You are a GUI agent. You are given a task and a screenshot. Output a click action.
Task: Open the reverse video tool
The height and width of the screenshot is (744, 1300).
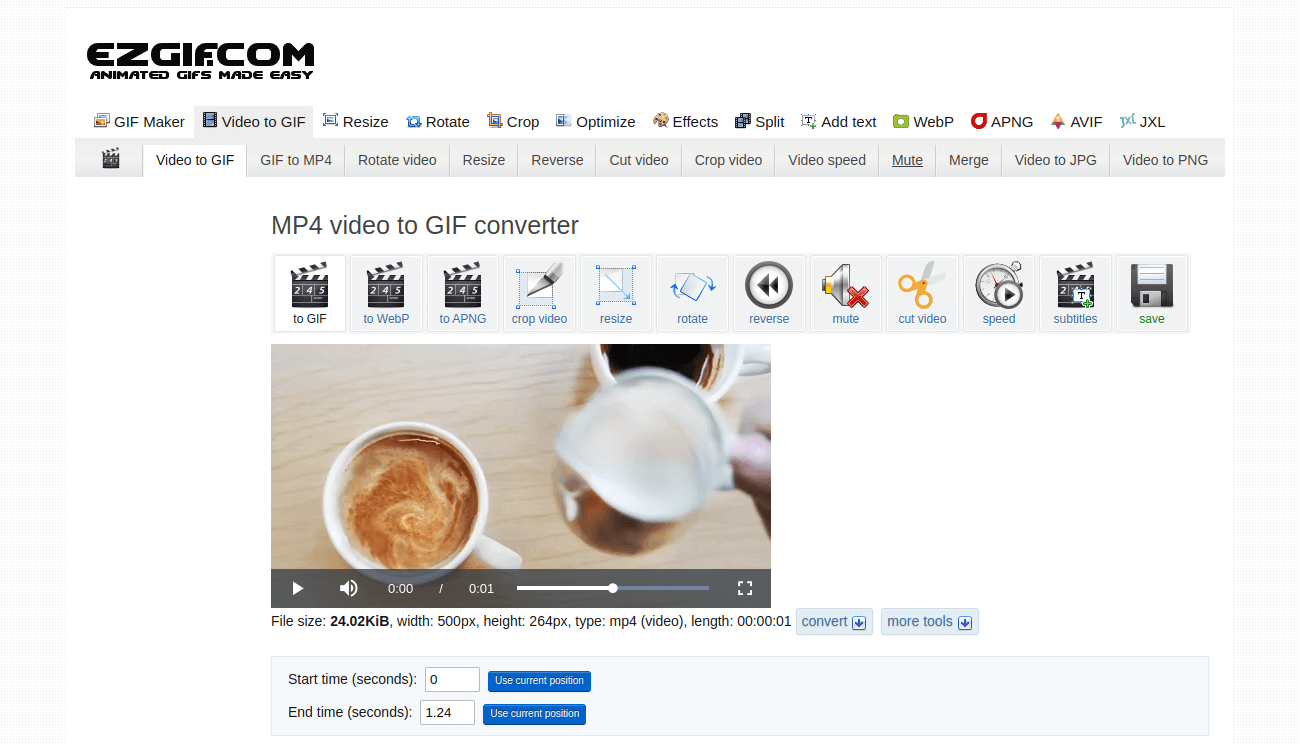click(x=769, y=293)
